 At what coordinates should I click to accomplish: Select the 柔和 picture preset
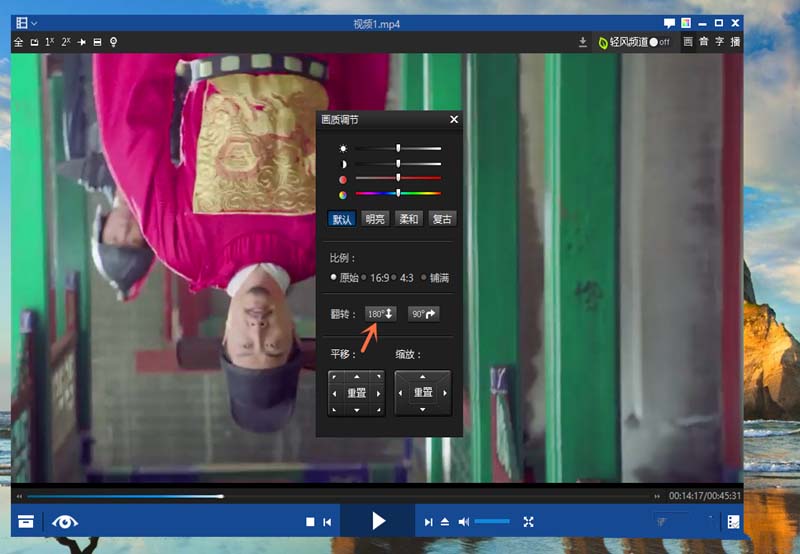click(409, 219)
